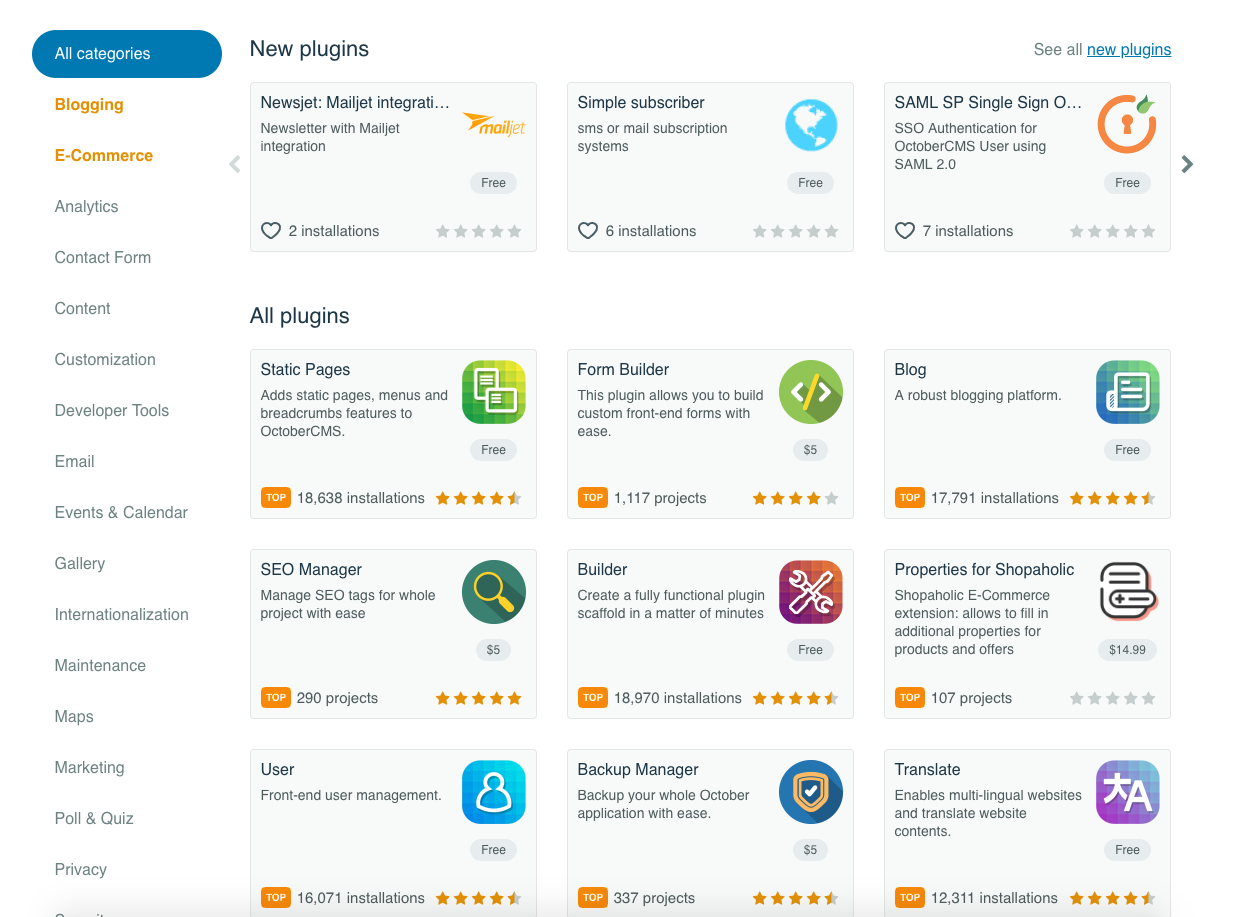Click the Backup Manager shield icon
Screen dimensions: 1245x917
tap(811, 792)
